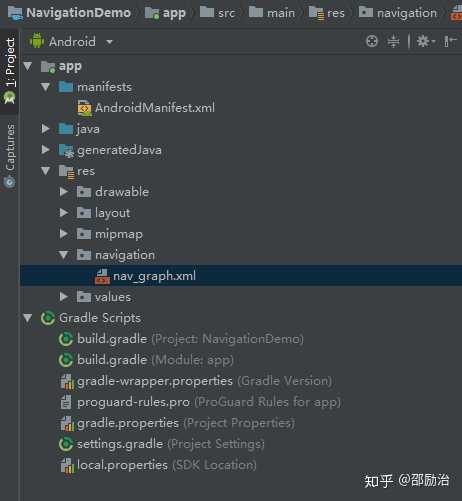The height and width of the screenshot is (501, 462).
Task: Toggle the 1: Project side tab
Action: [10, 71]
